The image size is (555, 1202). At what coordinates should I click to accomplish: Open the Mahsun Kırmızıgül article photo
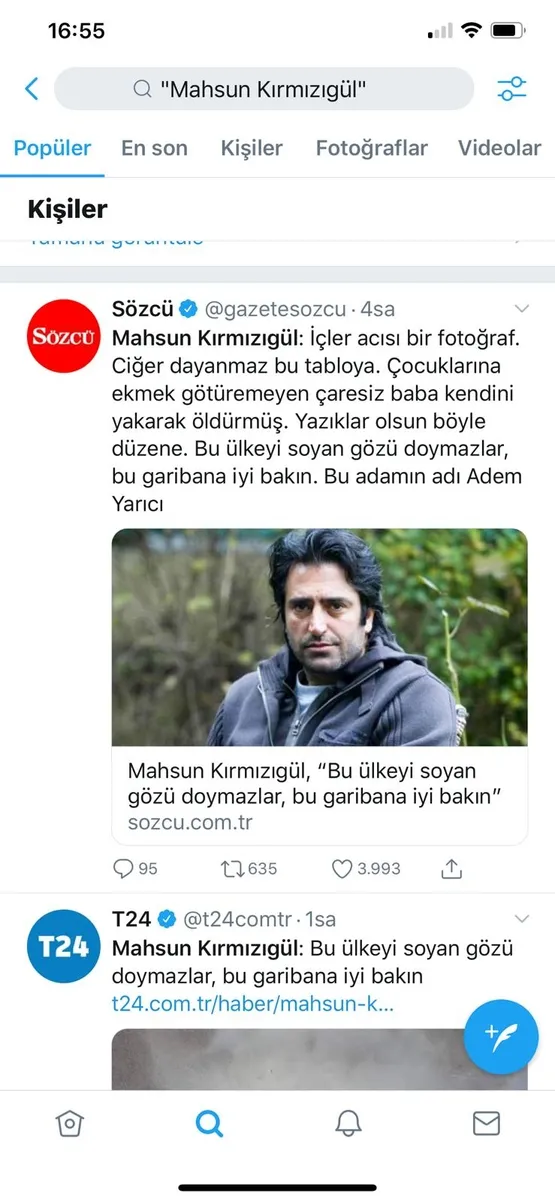(319, 637)
